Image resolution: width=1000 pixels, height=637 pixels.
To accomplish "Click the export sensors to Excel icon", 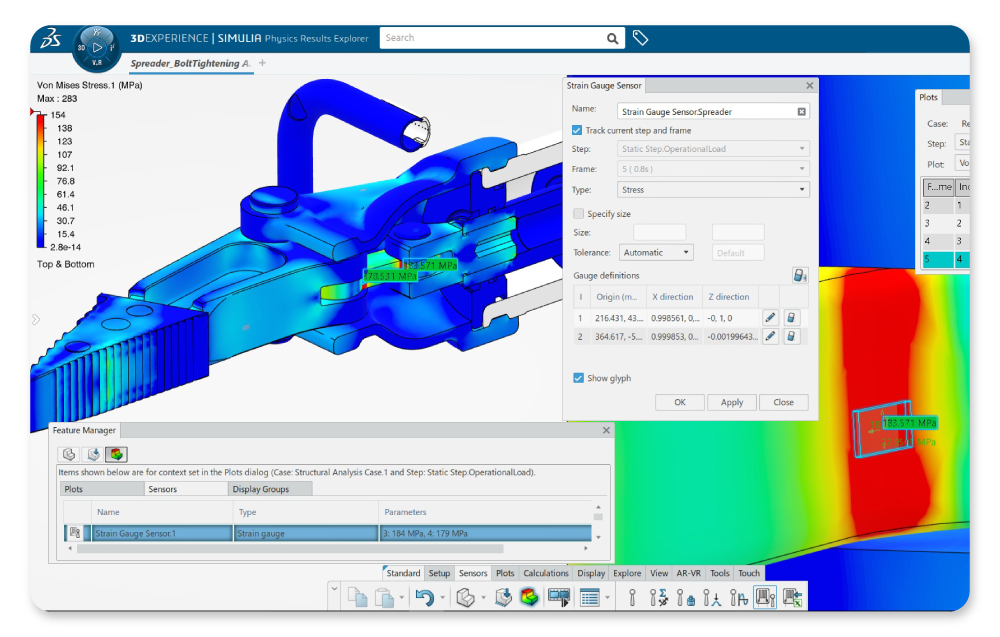I will pyautogui.click(x=793, y=597).
